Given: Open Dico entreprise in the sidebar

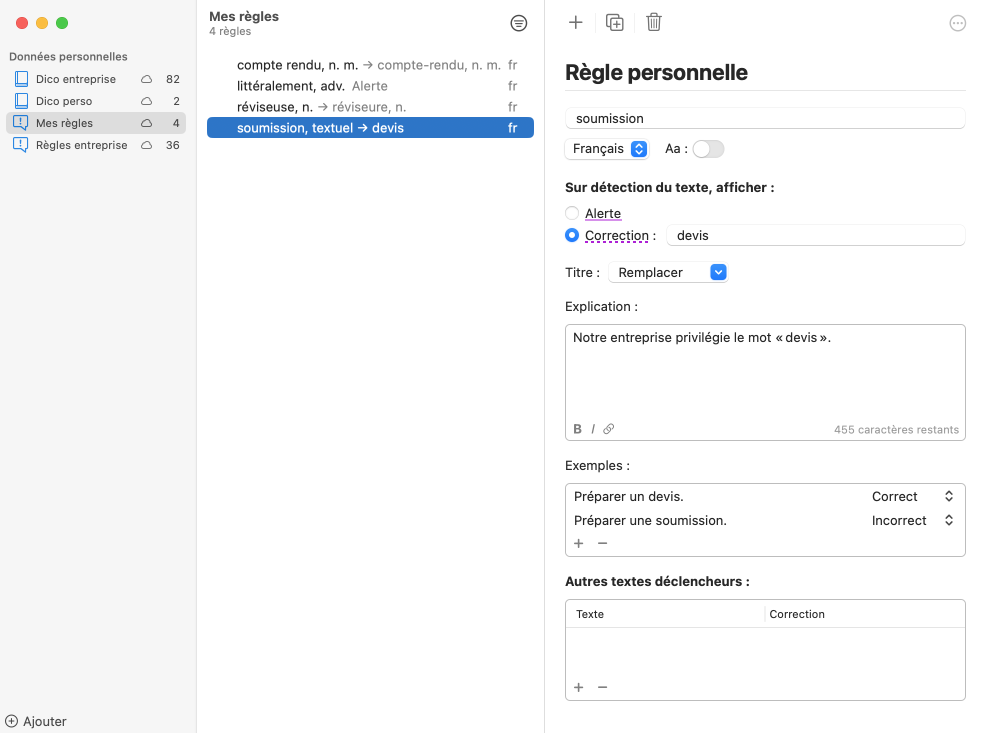Looking at the screenshot, I should 76,79.
